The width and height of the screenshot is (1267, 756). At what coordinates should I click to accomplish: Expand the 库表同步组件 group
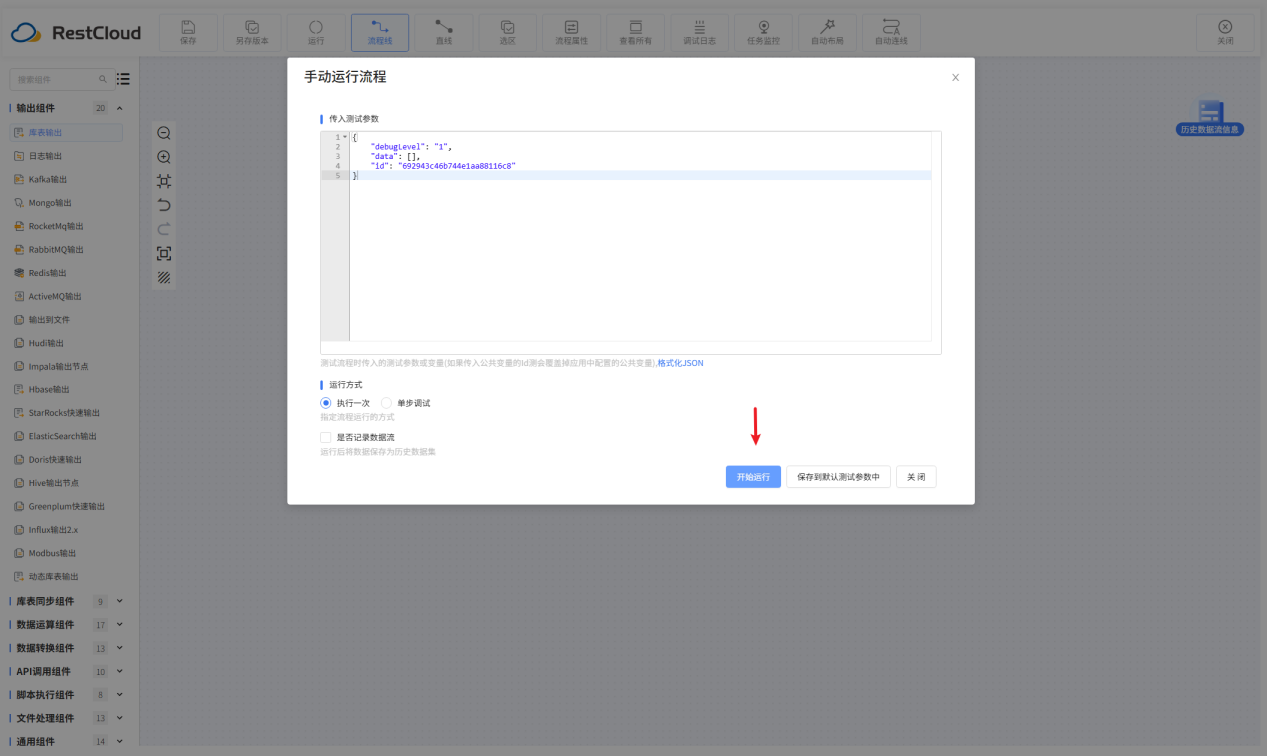click(x=120, y=601)
